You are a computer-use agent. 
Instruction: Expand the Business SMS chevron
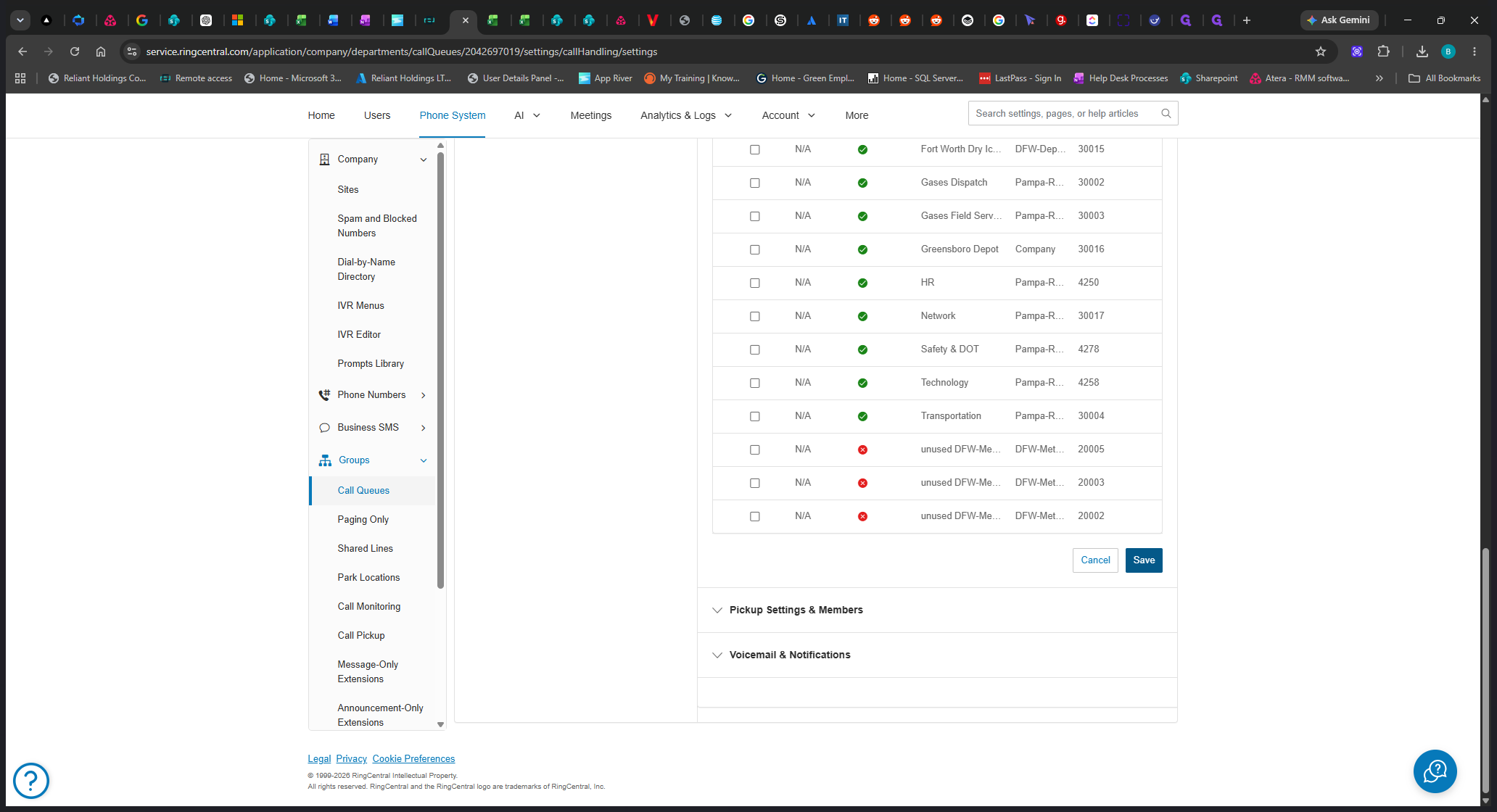(424, 428)
